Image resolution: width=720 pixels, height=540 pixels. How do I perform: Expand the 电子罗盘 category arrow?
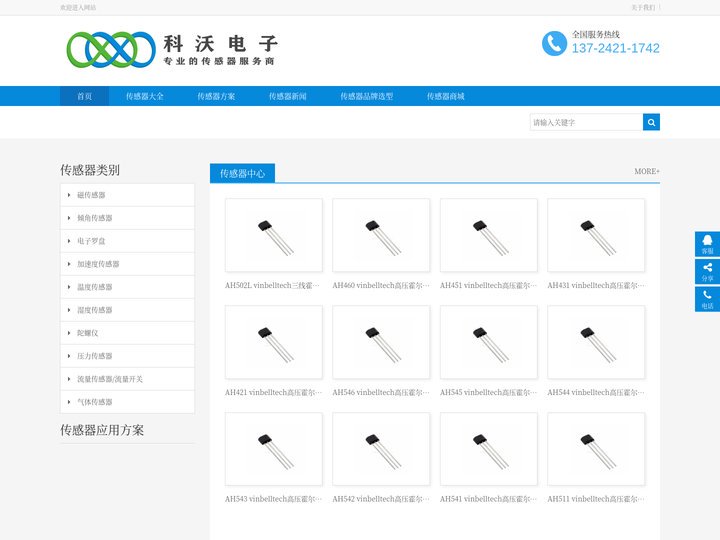point(69,241)
